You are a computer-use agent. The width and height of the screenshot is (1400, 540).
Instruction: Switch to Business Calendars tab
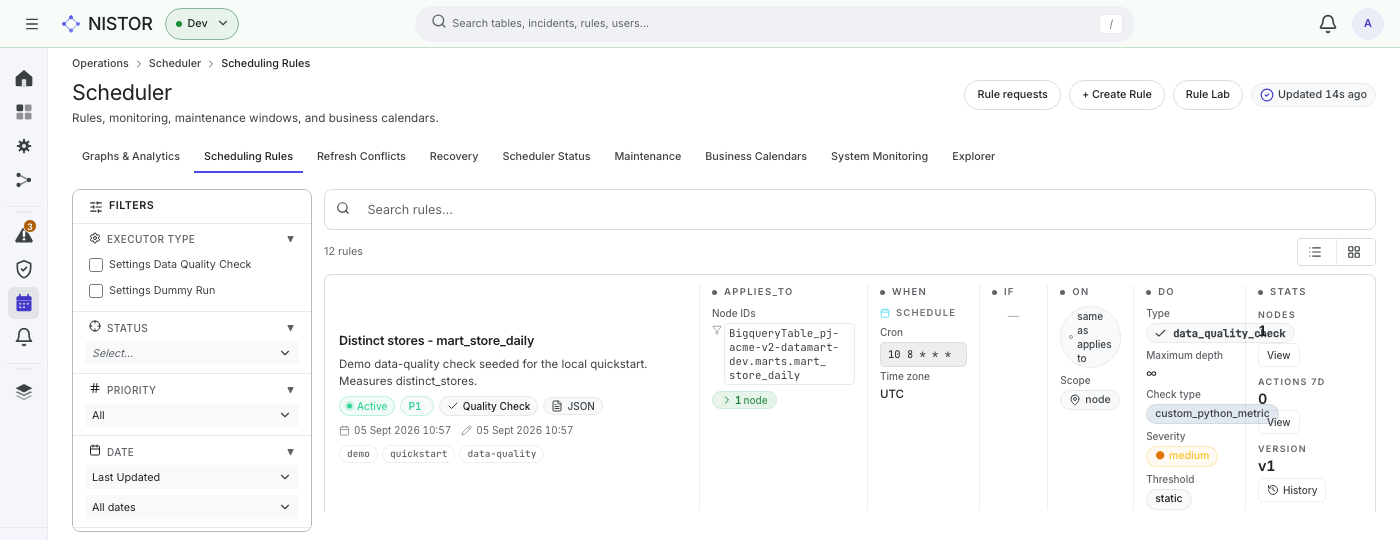click(x=756, y=156)
